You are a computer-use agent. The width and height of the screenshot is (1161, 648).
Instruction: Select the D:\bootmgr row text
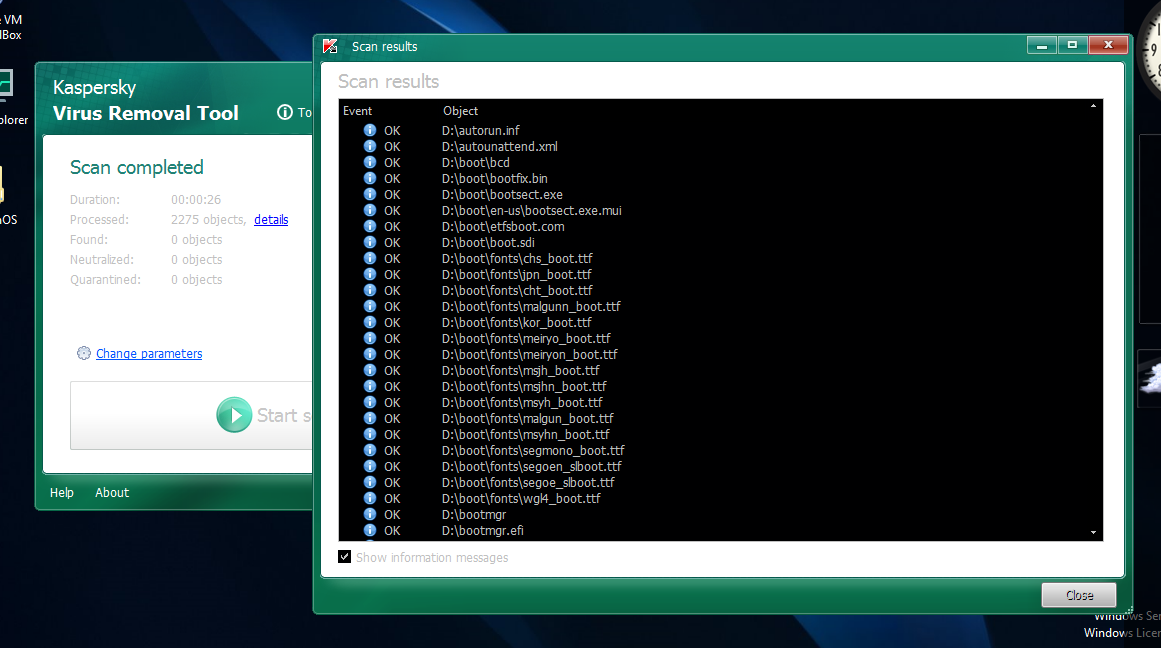click(x=474, y=515)
